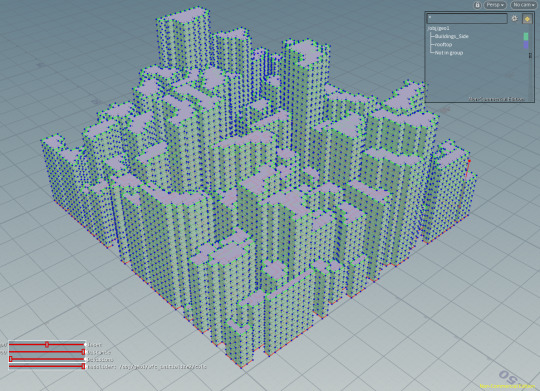The height and width of the screenshot is (391, 540).
Task: Select the /obj/geo1 tree root entry
Action: tap(438, 28)
